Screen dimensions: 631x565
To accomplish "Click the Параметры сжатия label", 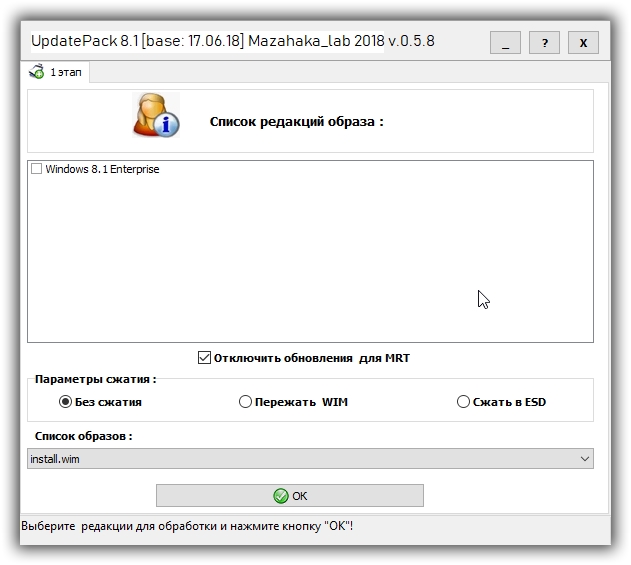I will tap(95, 379).
